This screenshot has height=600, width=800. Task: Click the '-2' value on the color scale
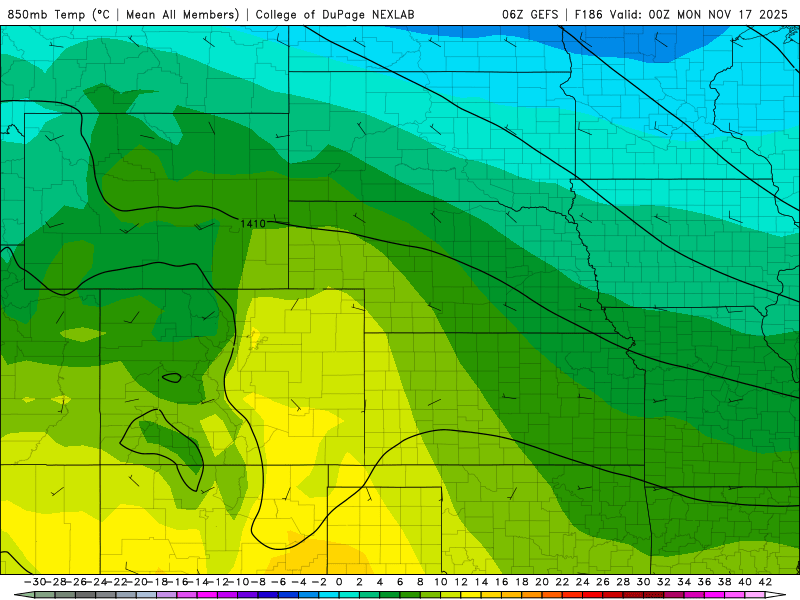click(x=319, y=582)
